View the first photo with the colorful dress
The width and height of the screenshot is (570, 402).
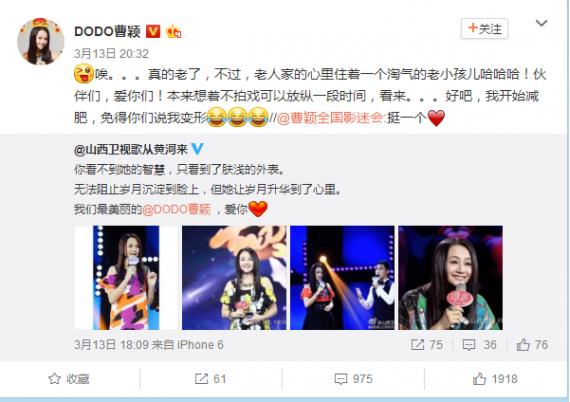coord(126,278)
